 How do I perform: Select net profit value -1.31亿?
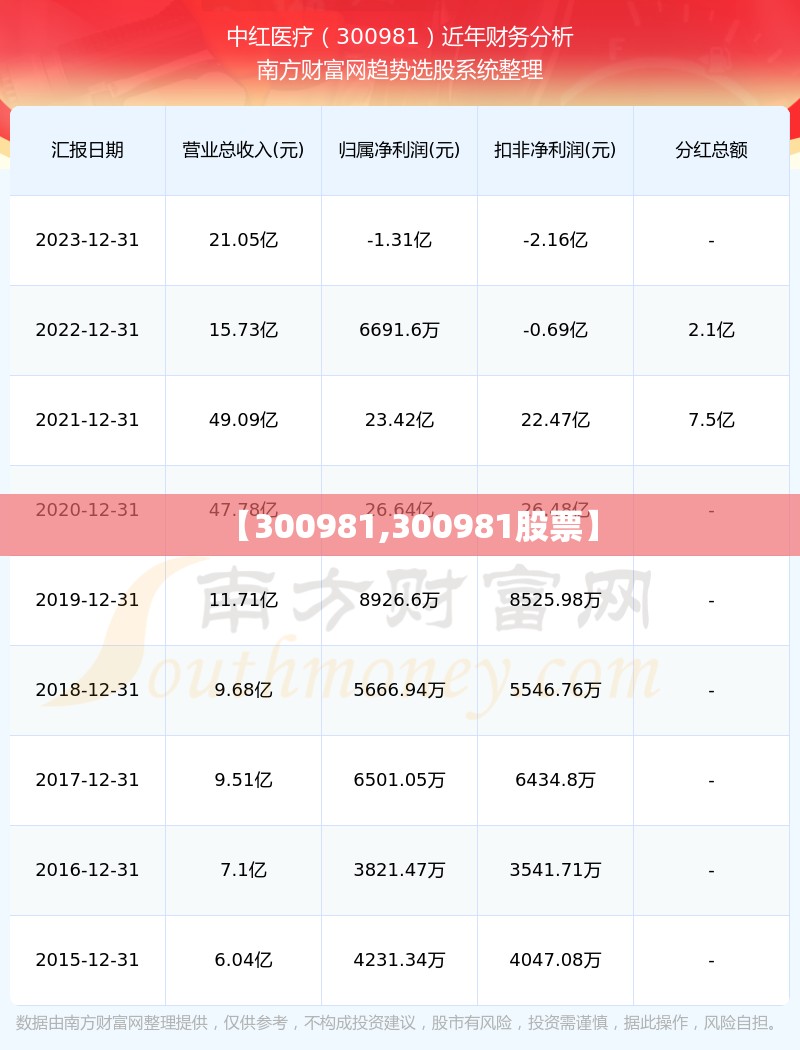[400, 240]
